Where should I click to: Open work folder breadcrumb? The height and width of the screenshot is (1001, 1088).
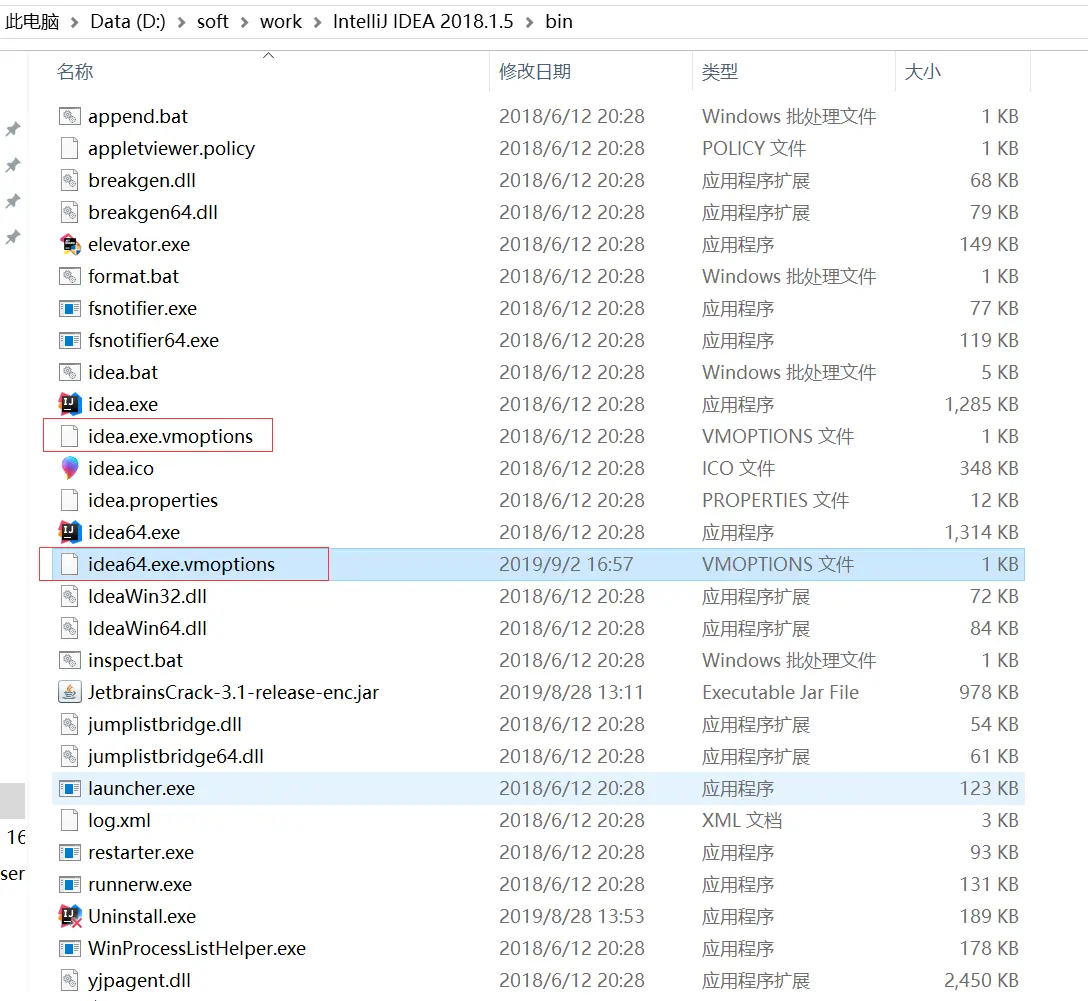click(x=281, y=22)
